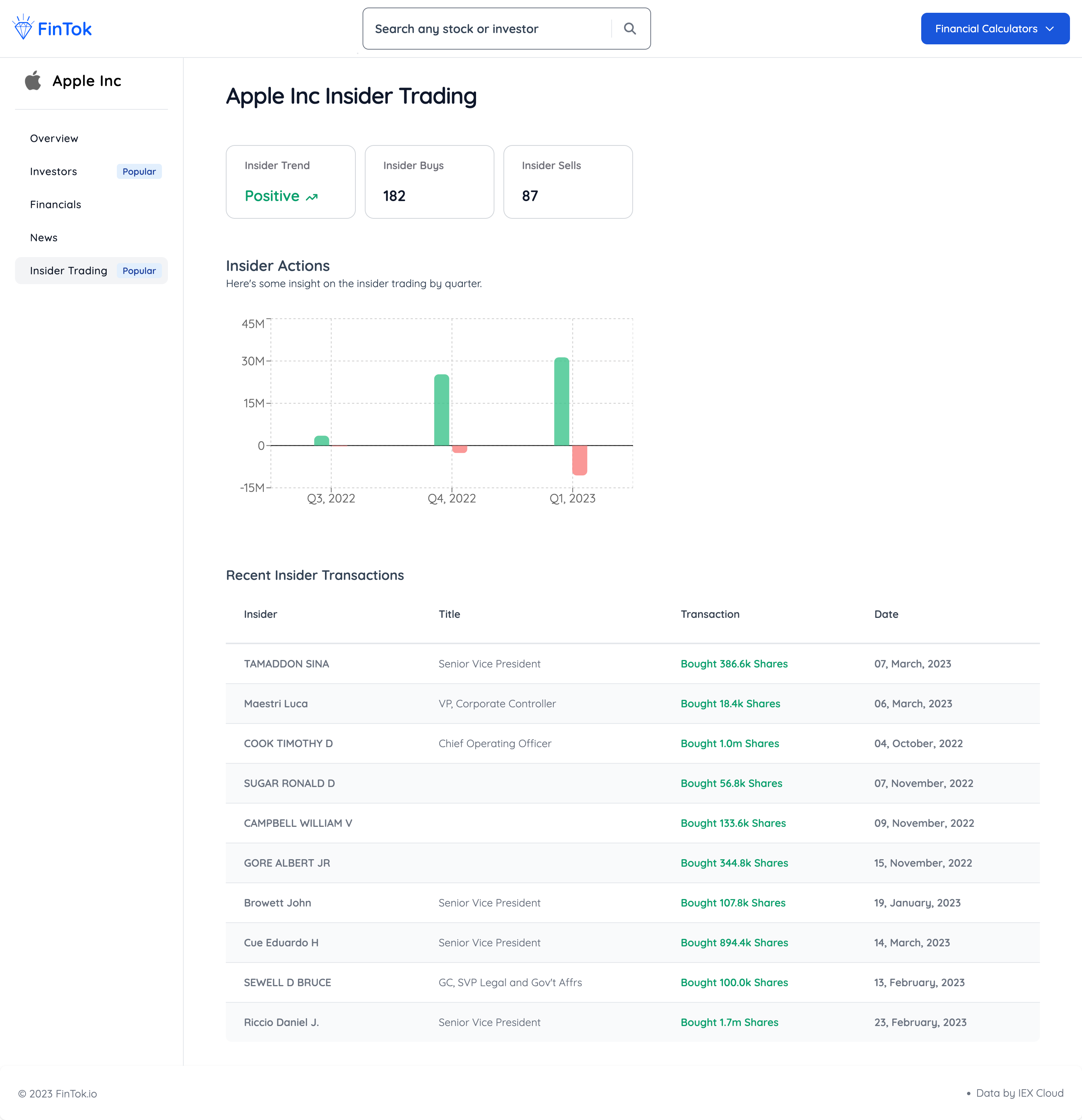
Task: Click the date '07, March, 2023'
Action: pyautogui.click(x=912, y=664)
